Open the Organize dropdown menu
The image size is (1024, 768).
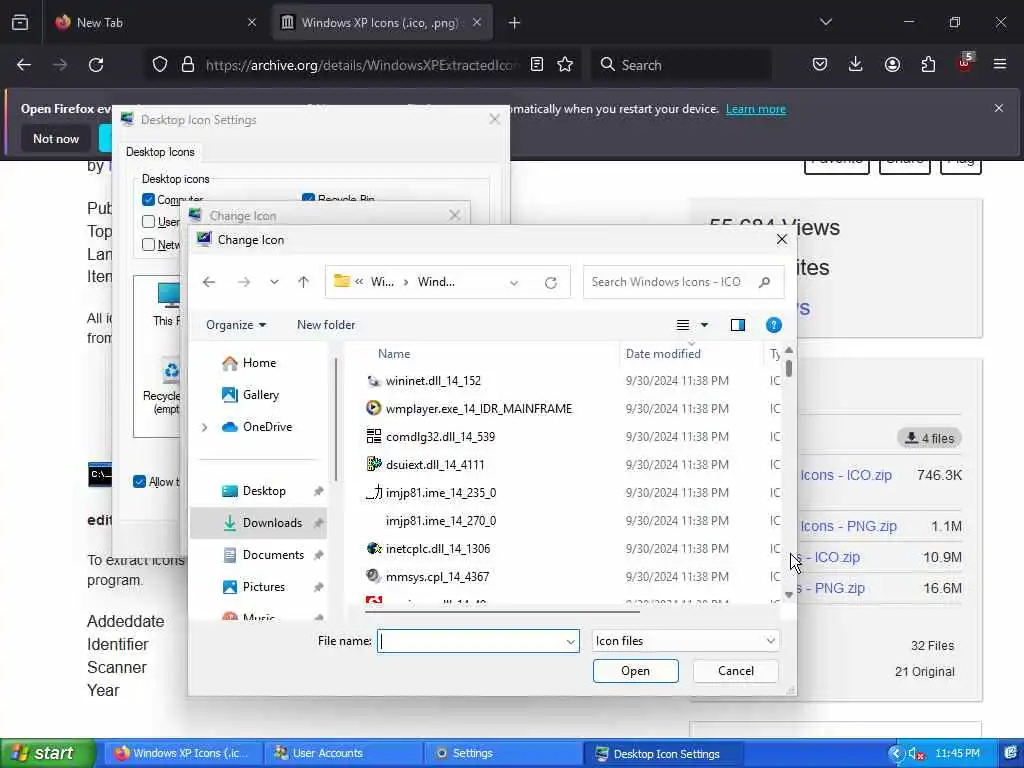[236, 325]
